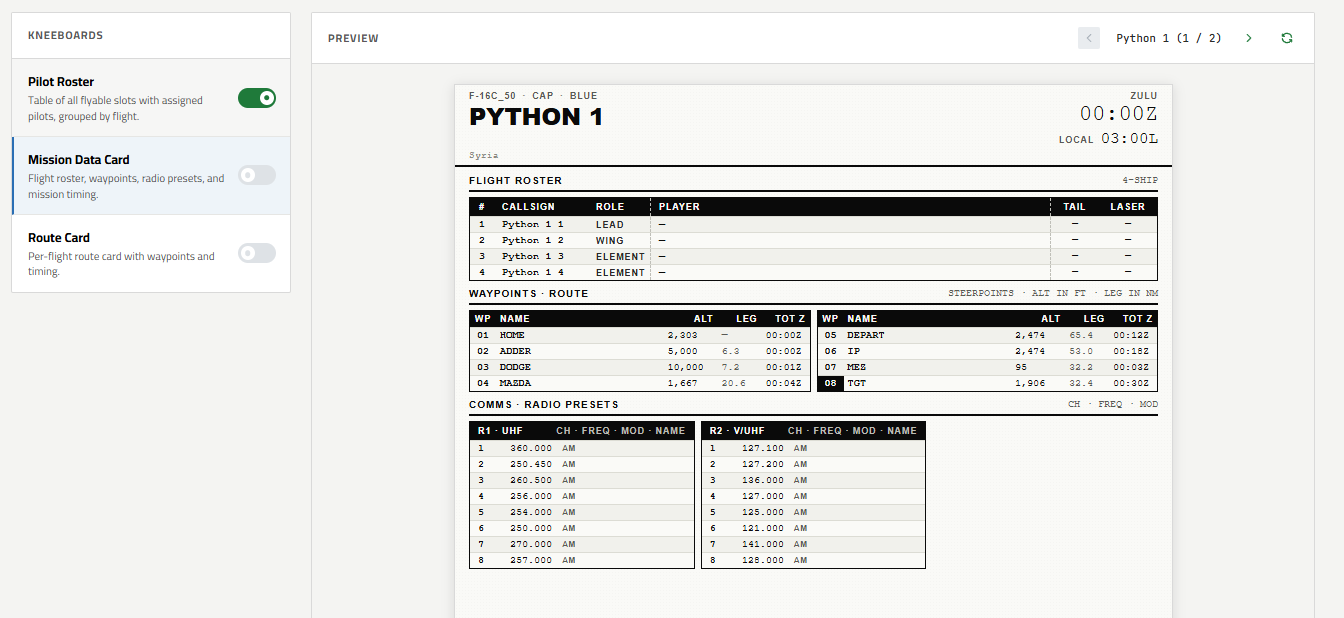Click the R2 · V/UHF table header
Screen dimensions: 1344x618
pyautogui.click(x=813, y=431)
